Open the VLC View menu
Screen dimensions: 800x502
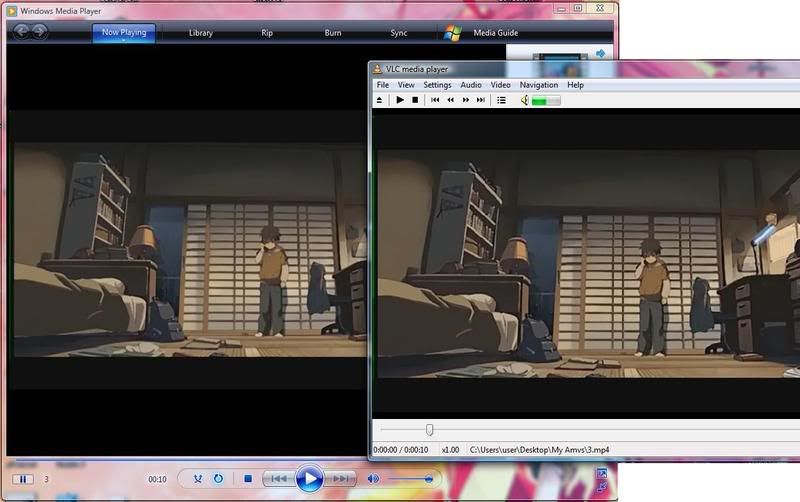click(406, 85)
